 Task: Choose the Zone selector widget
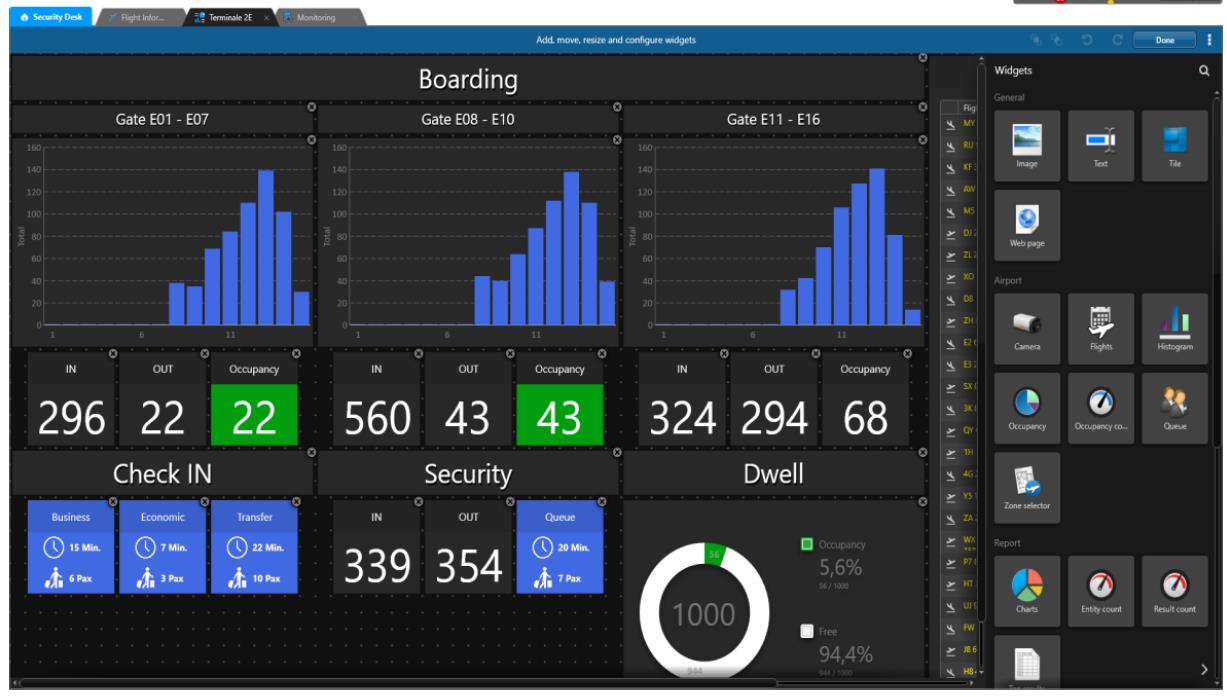click(x=1028, y=487)
